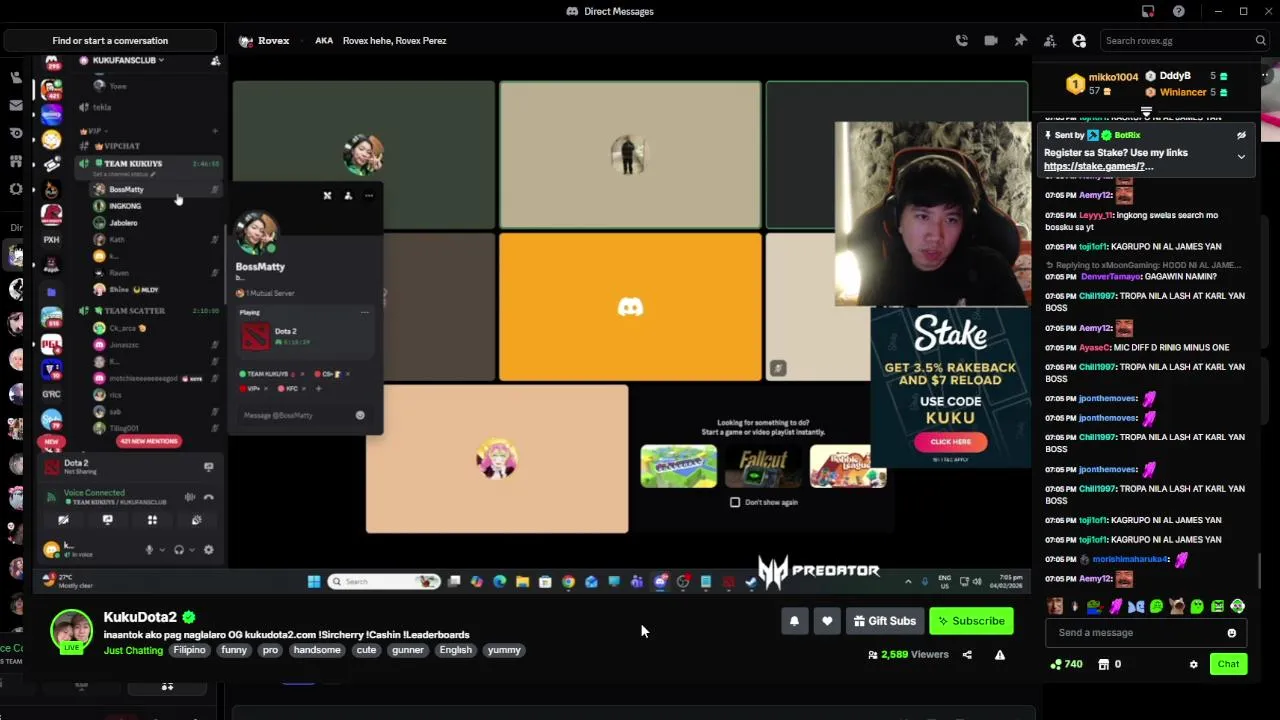
Task: Open KUKUFANSCLUB server dropdown
Action: (x=127, y=60)
